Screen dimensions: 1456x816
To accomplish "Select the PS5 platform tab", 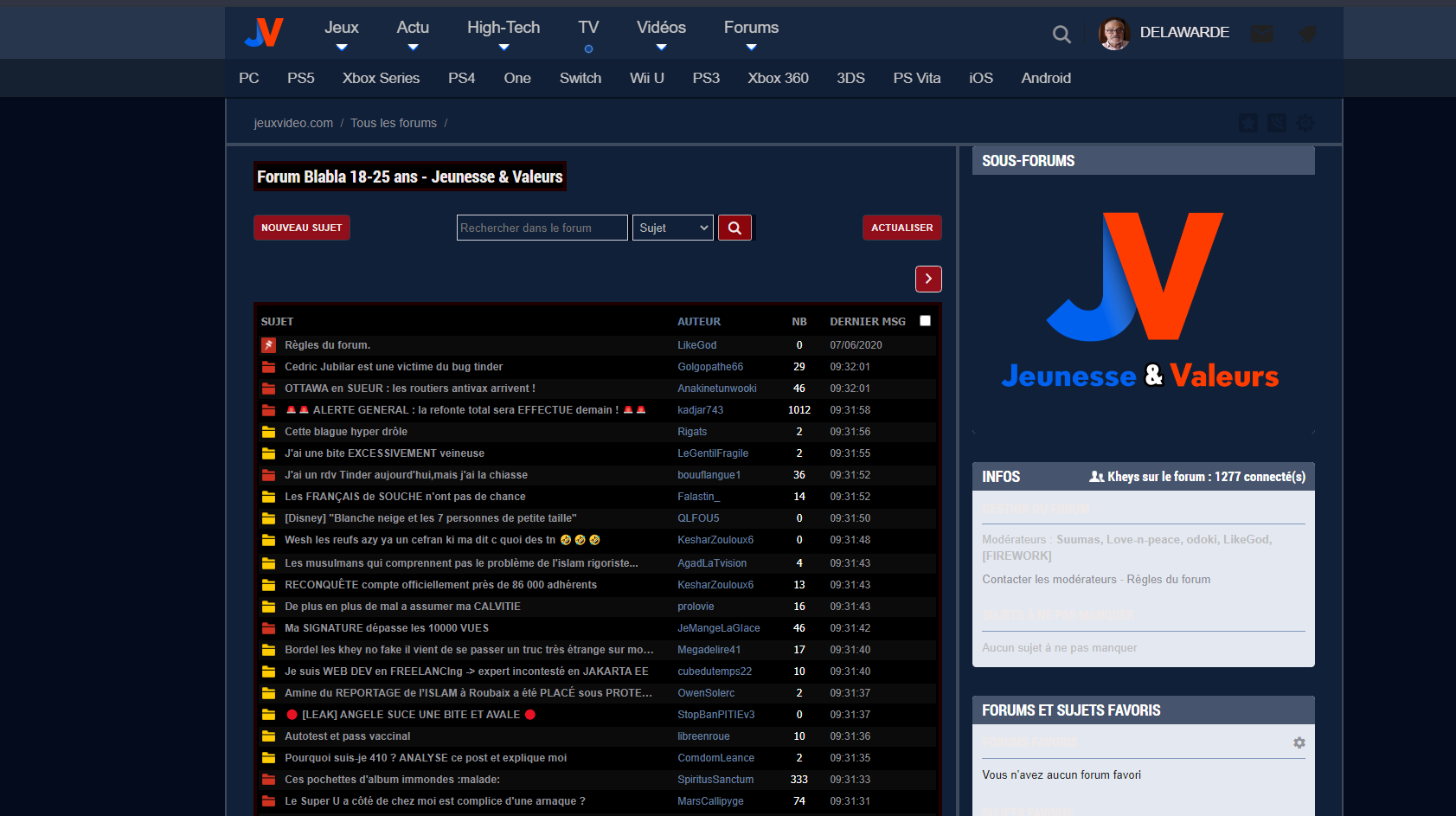I will point(300,78).
